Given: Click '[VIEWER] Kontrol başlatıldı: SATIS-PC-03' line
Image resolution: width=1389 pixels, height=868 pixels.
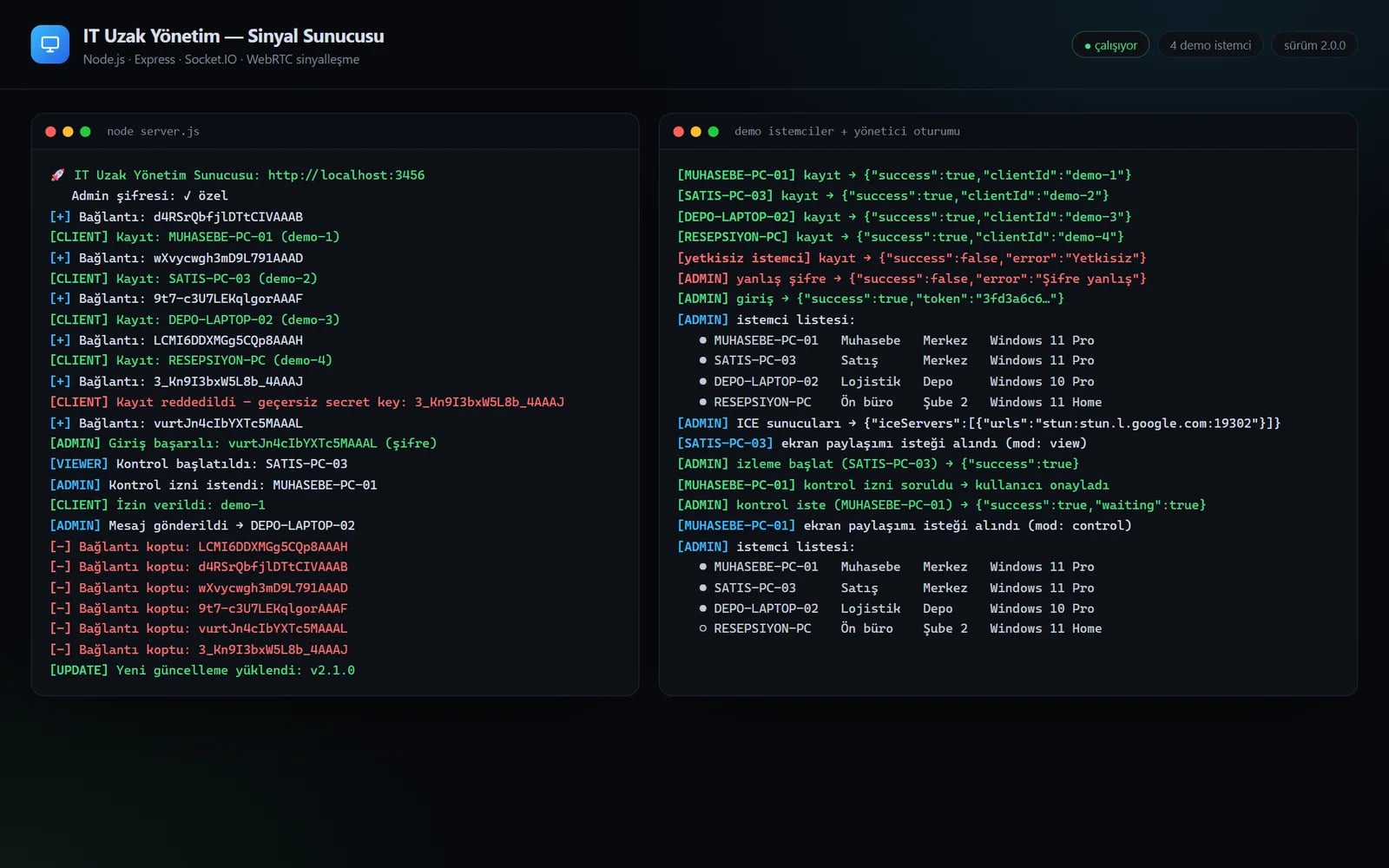Looking at the screenshot, I should [x=198, y=464].
